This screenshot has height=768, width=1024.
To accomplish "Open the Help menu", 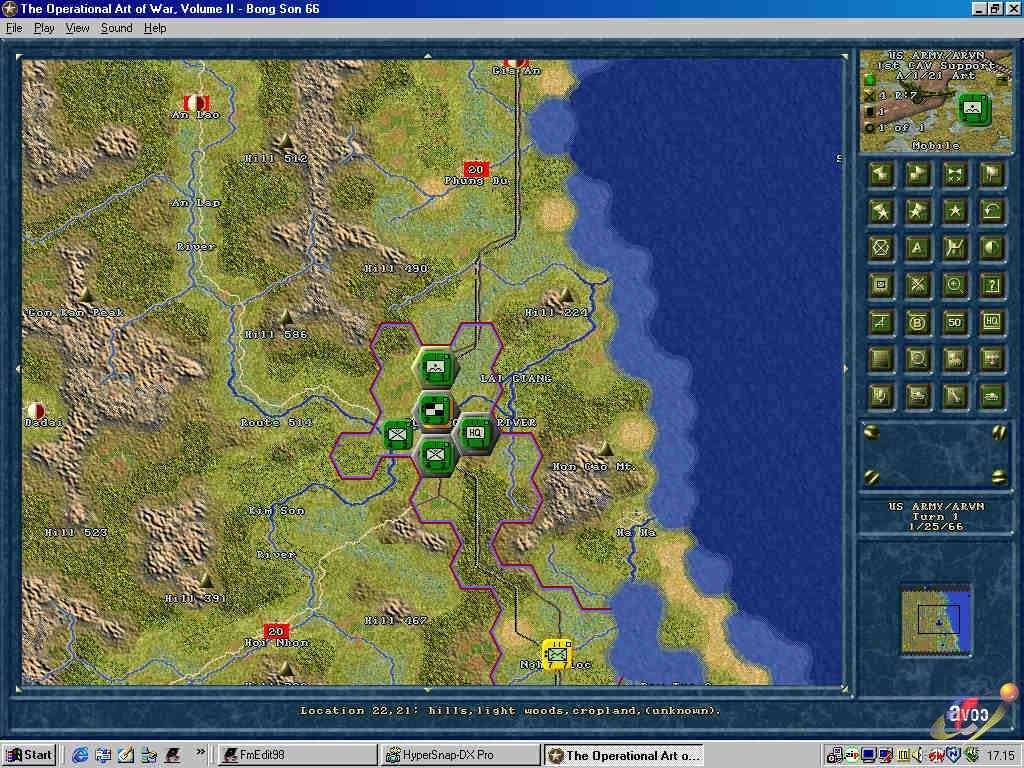I will point(155,28).
